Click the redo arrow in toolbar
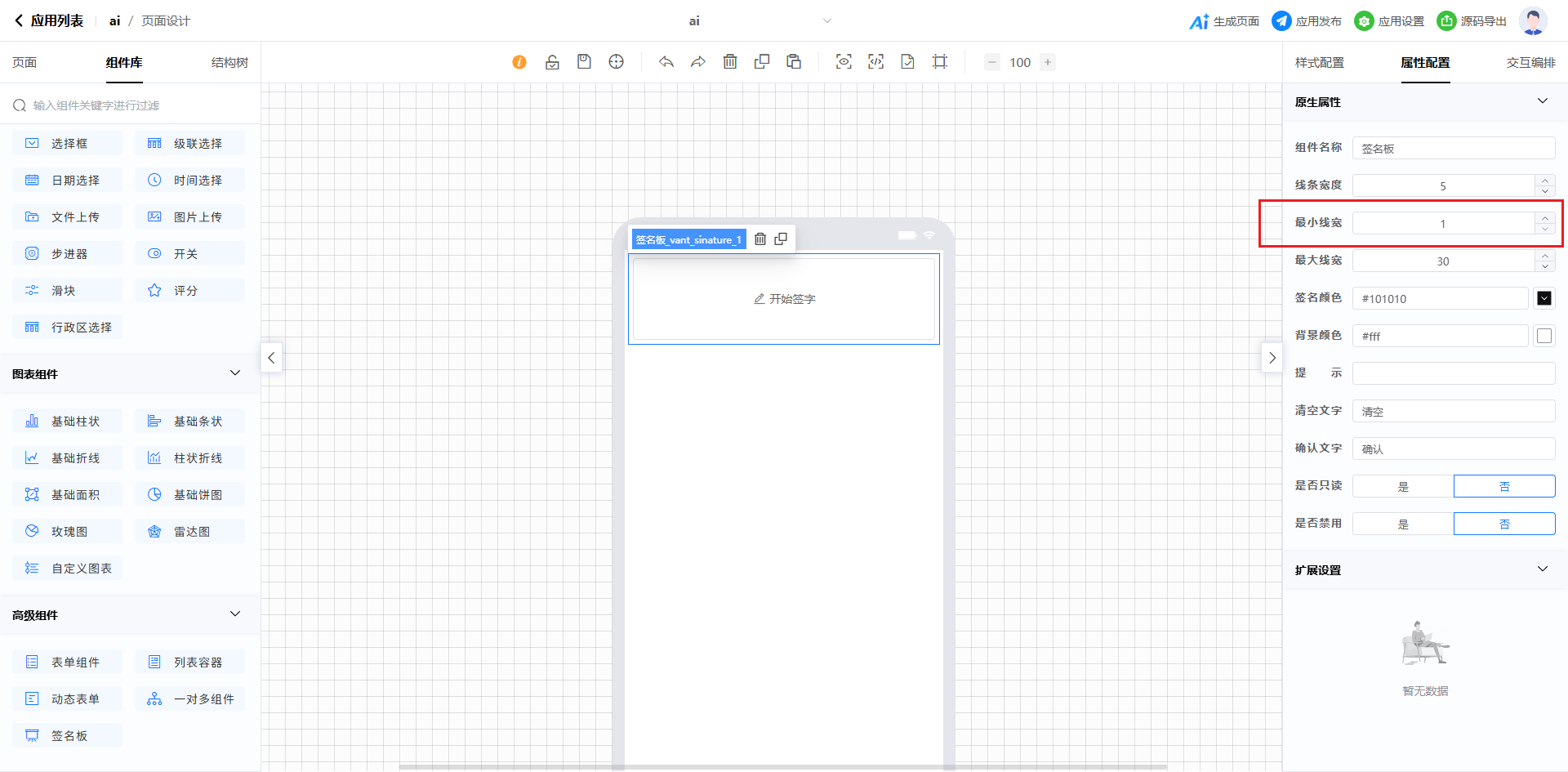This screenshot has height=772, width=1568. (x=697, y=62)
